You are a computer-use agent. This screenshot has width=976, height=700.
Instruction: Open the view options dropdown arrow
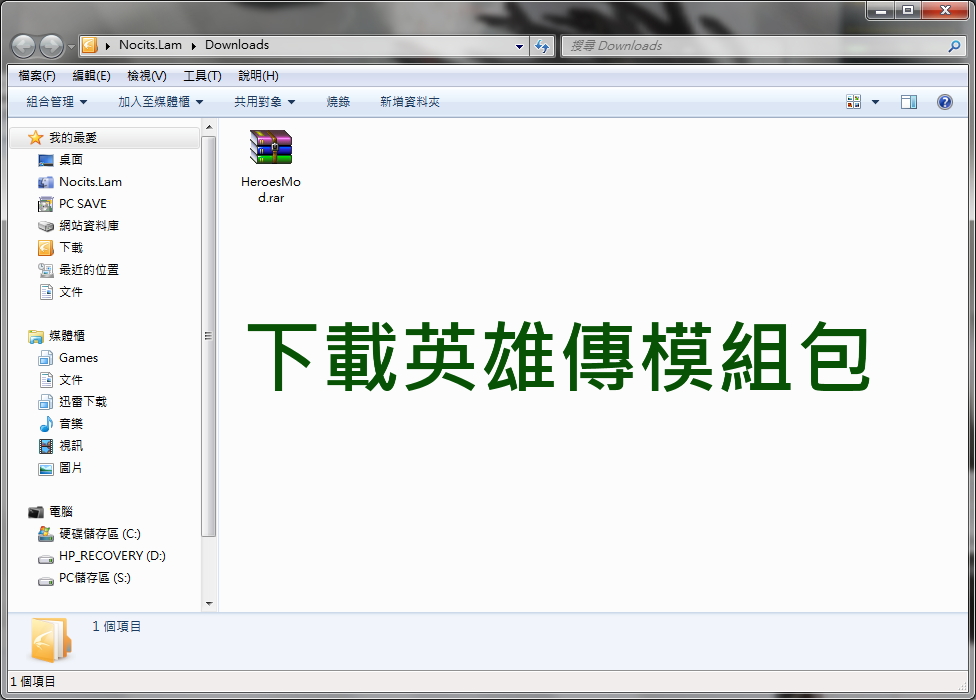tap(875, 102)
